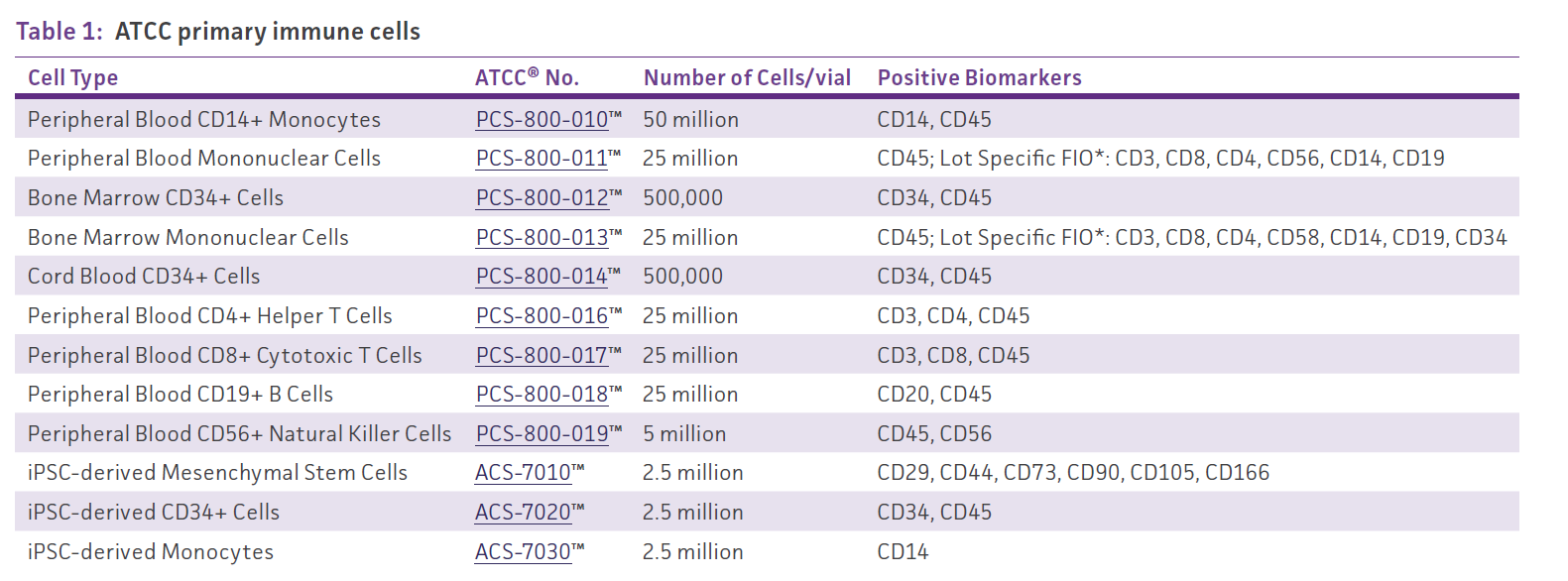Click the iPSC-derived Mesenchymal Stem Cells row label
This screenshot has width=1568, height=581.
pos(217,473)
